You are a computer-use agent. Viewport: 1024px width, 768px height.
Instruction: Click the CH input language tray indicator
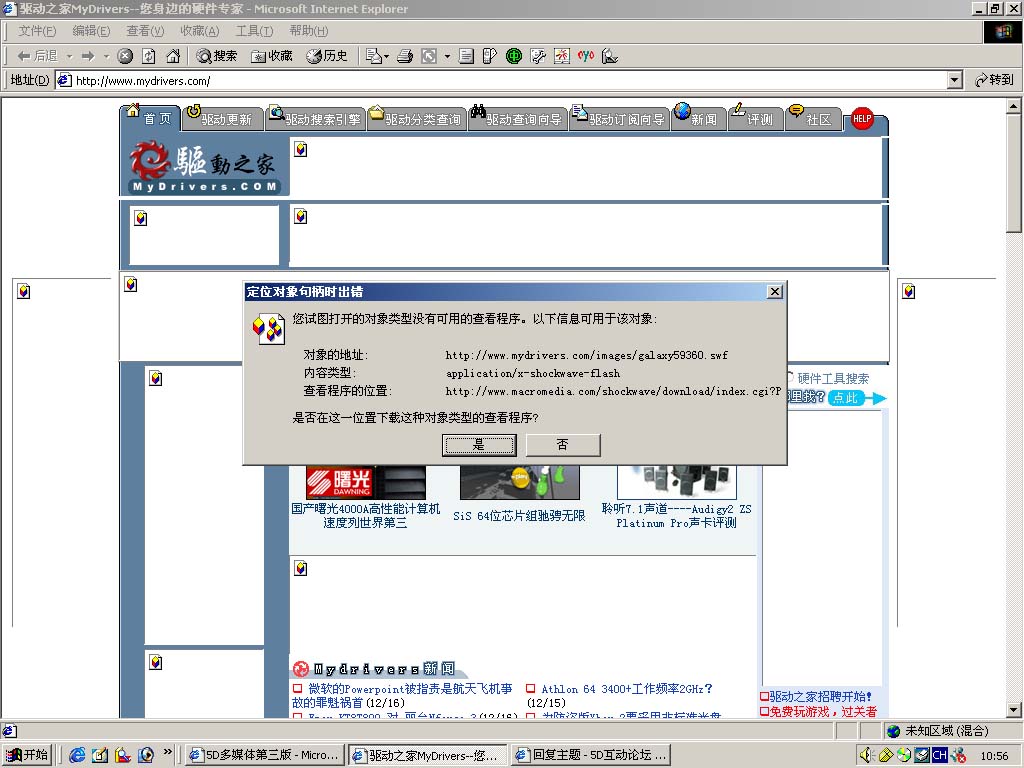click(939, 755)
